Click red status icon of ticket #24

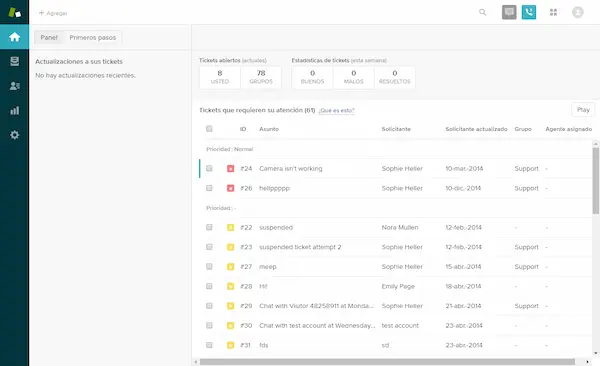(x=230, y=168)
